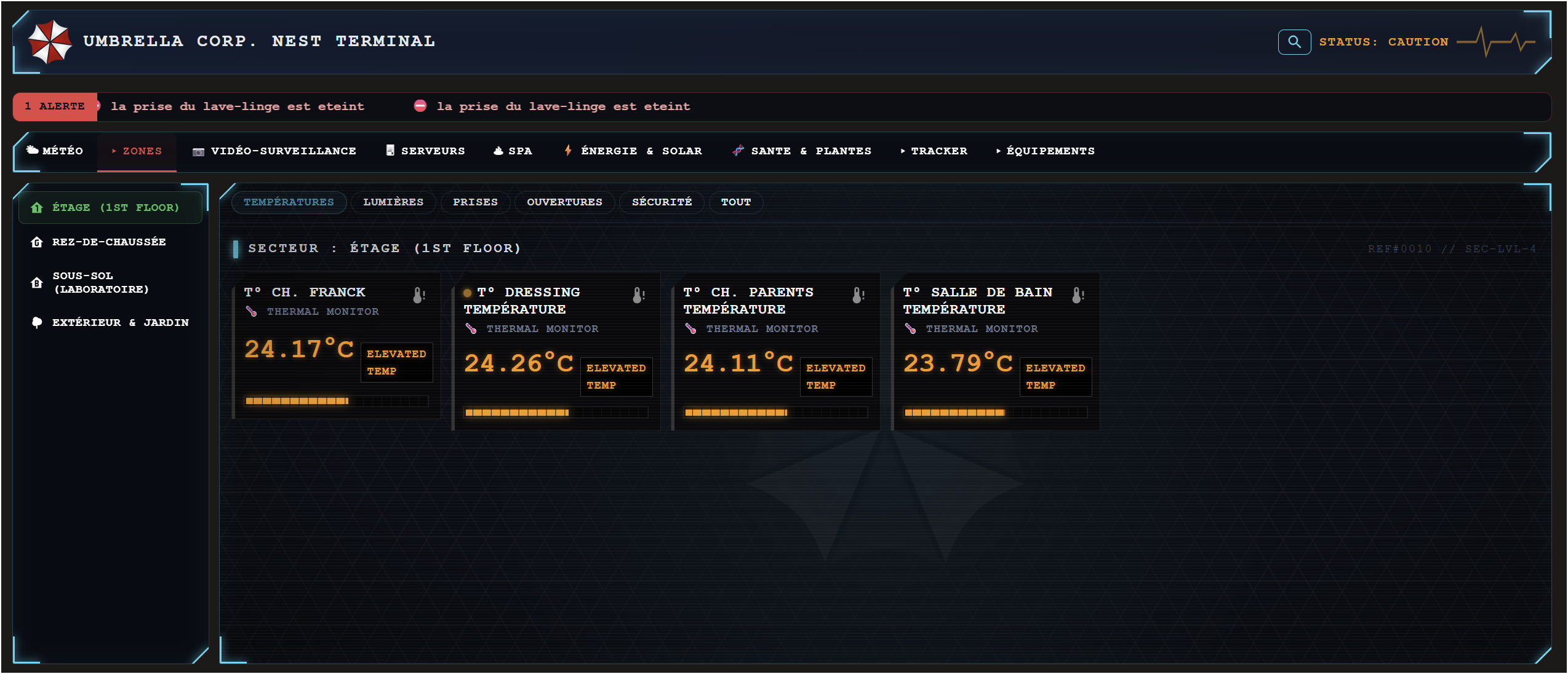The image size is (1568, 674).
Task: Click the camera icon for Vidéo-Surveillance
Action: point(198,151)
